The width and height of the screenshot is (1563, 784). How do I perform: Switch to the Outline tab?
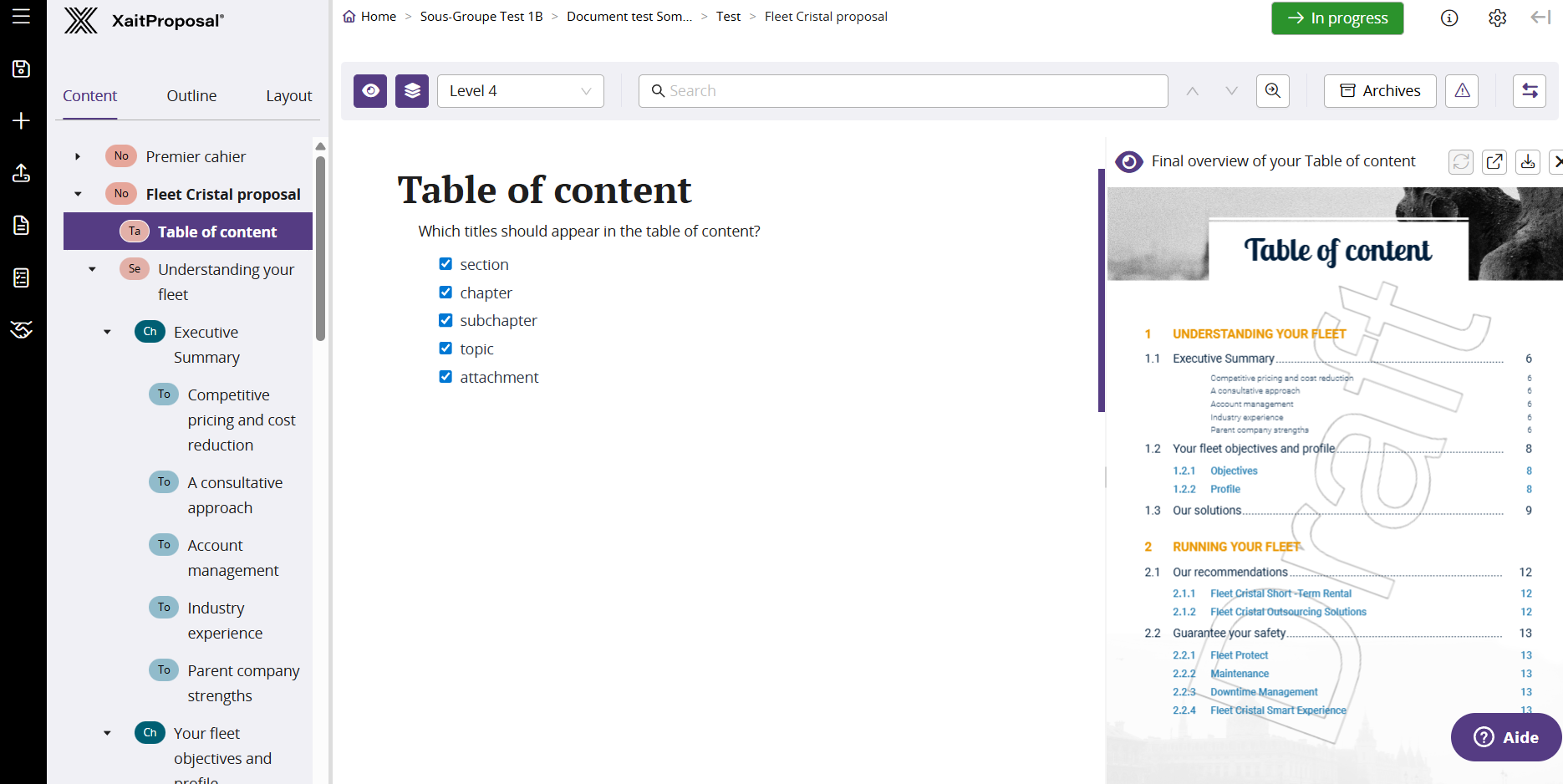(191, 95)
